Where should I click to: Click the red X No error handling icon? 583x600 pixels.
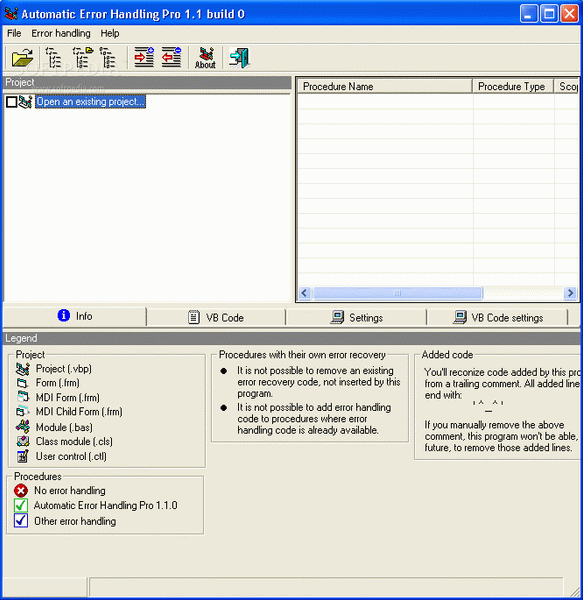coord(21,491)
